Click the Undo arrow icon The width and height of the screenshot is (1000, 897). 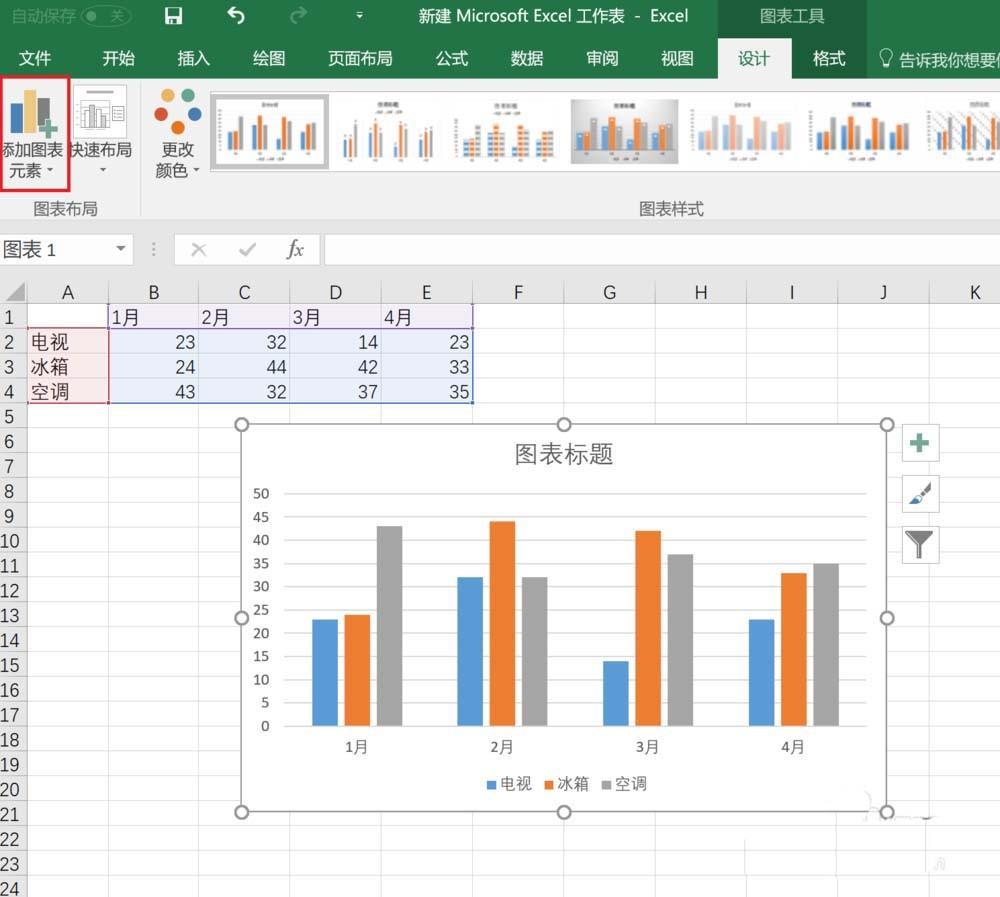point(237,16)
